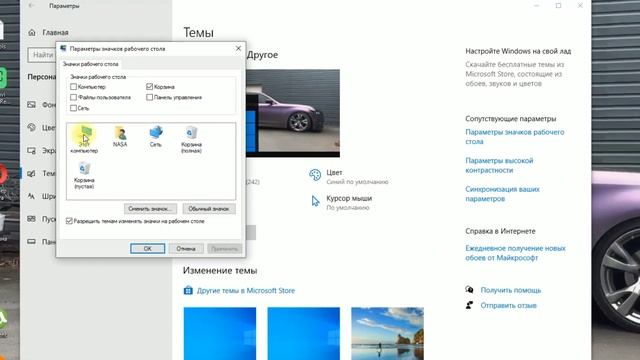Click the Панель задач icon in the sidebar
The height and width of the screenshot is (360, 640).
(x=32, y=242)
